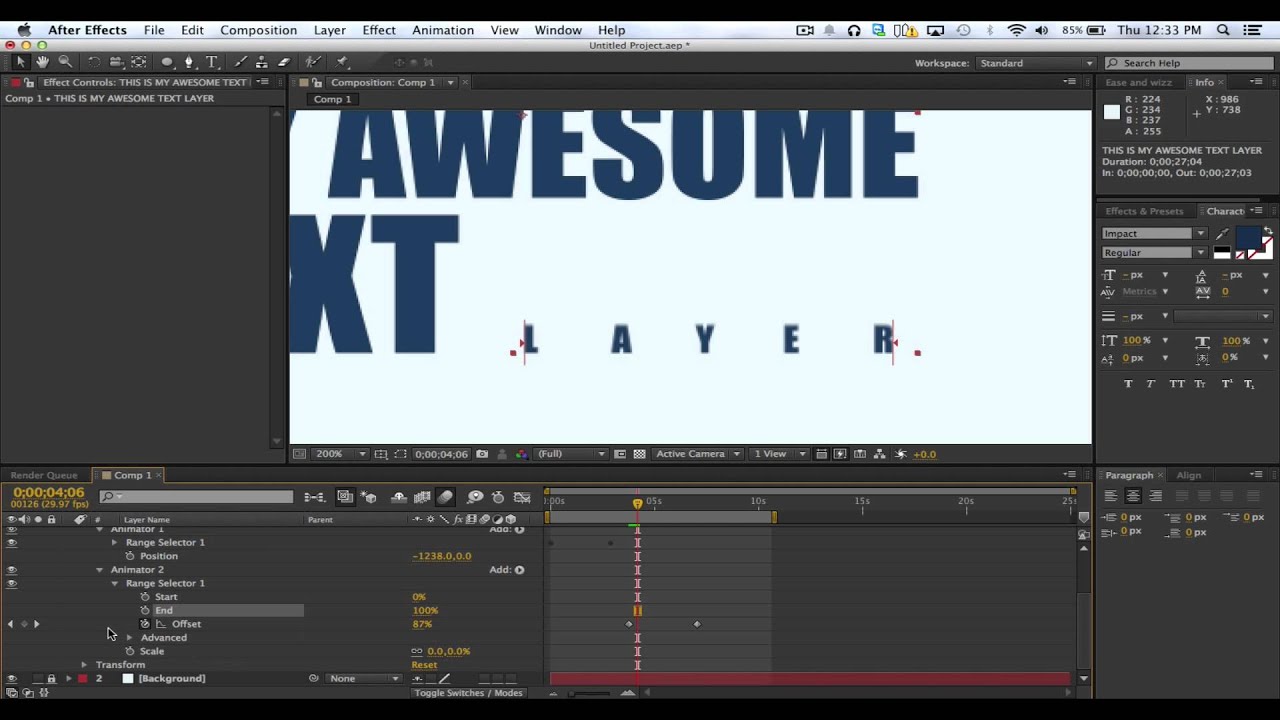Click the Choose grid and guide options icon
The image size is (1280, 720).
tap(381, 454)
